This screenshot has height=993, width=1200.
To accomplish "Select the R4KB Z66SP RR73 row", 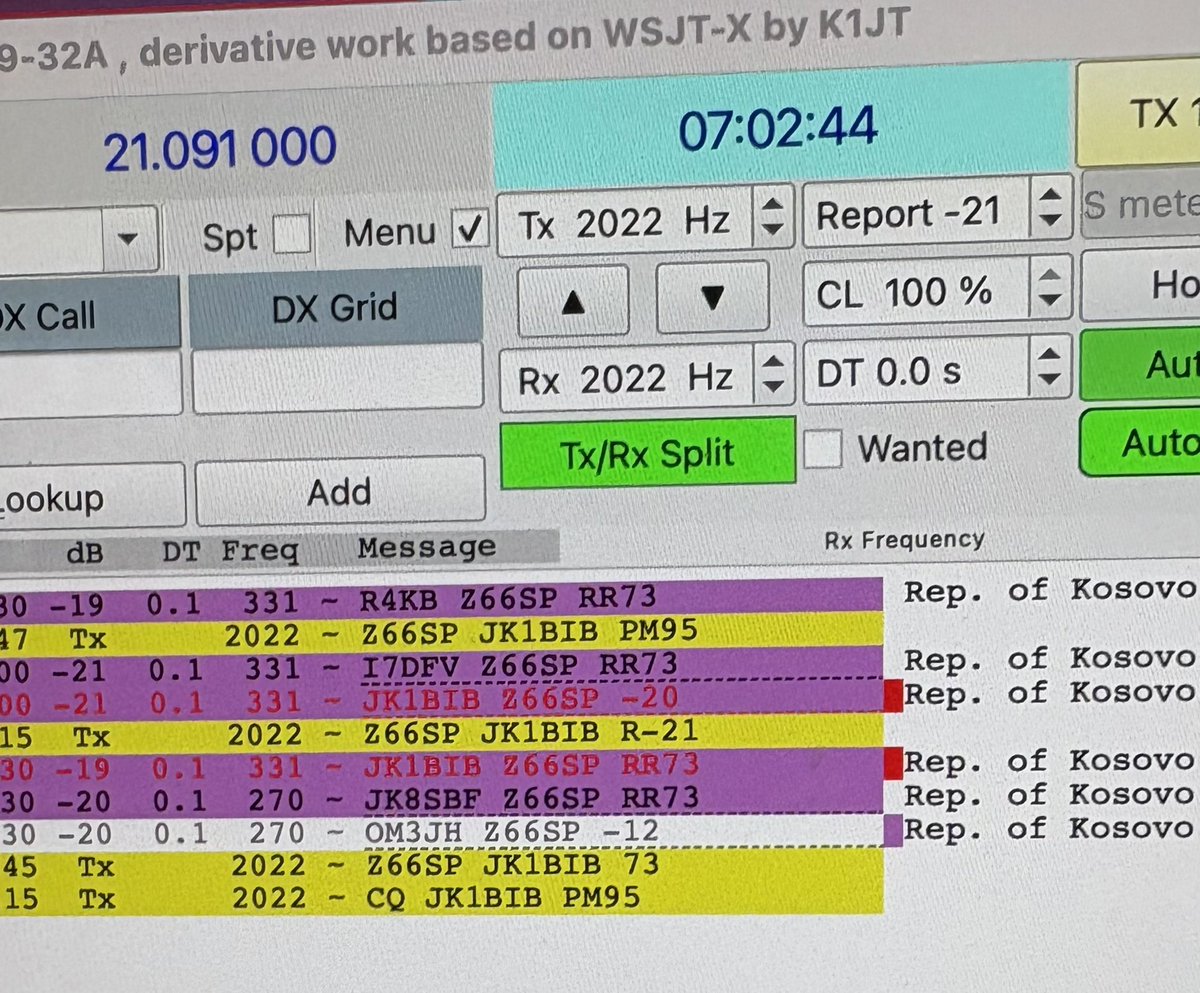I will [x=441, y=598].
